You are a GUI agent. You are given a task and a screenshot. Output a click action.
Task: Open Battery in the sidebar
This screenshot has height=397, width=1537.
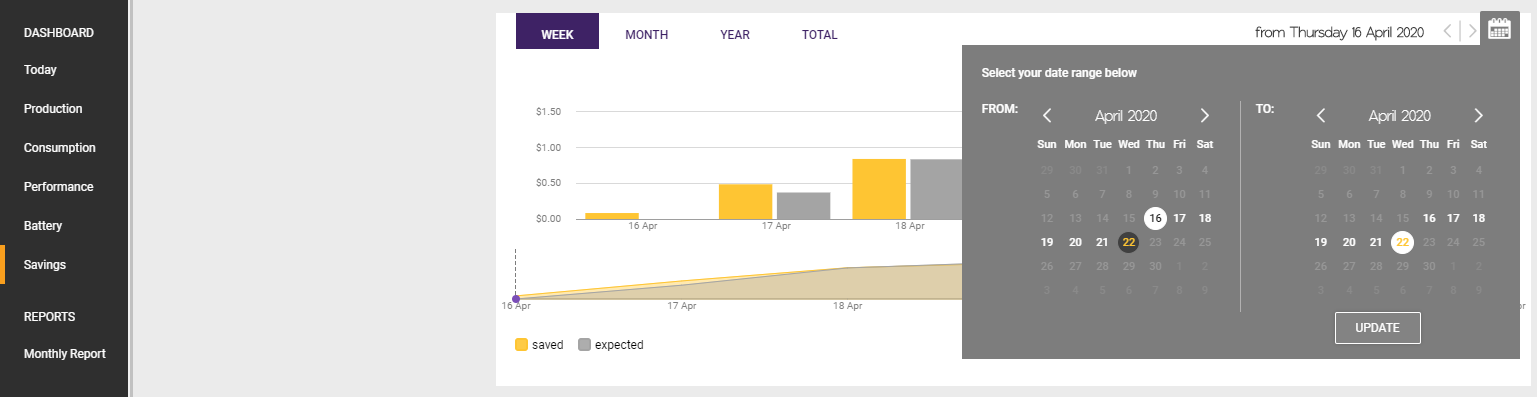click(x=43, y=226)
